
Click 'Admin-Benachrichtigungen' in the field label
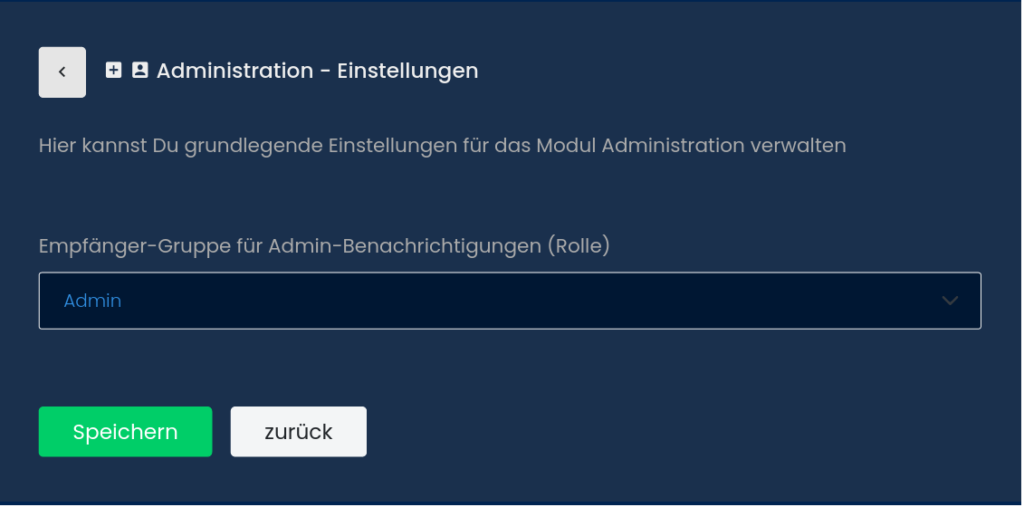(x=405, y=246)
